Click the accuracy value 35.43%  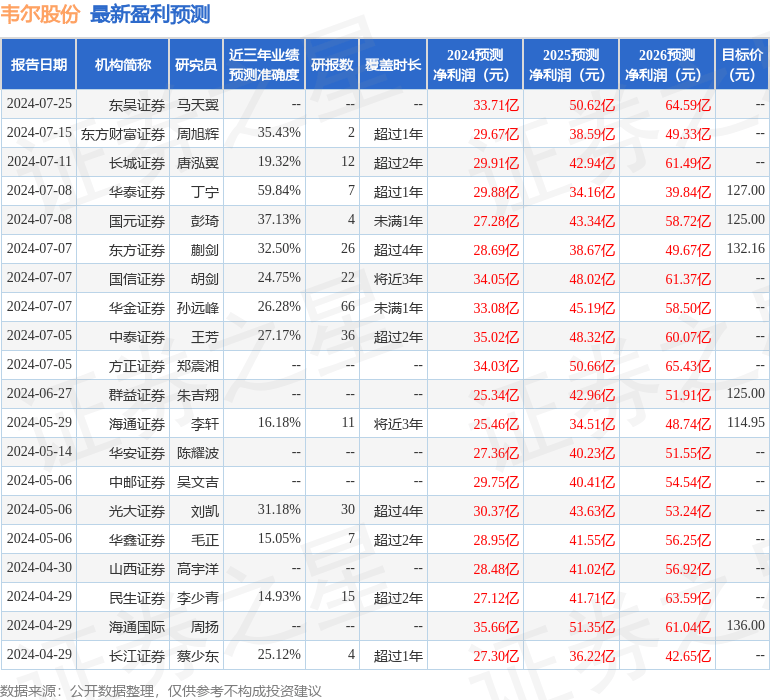(x=279, y=133)
